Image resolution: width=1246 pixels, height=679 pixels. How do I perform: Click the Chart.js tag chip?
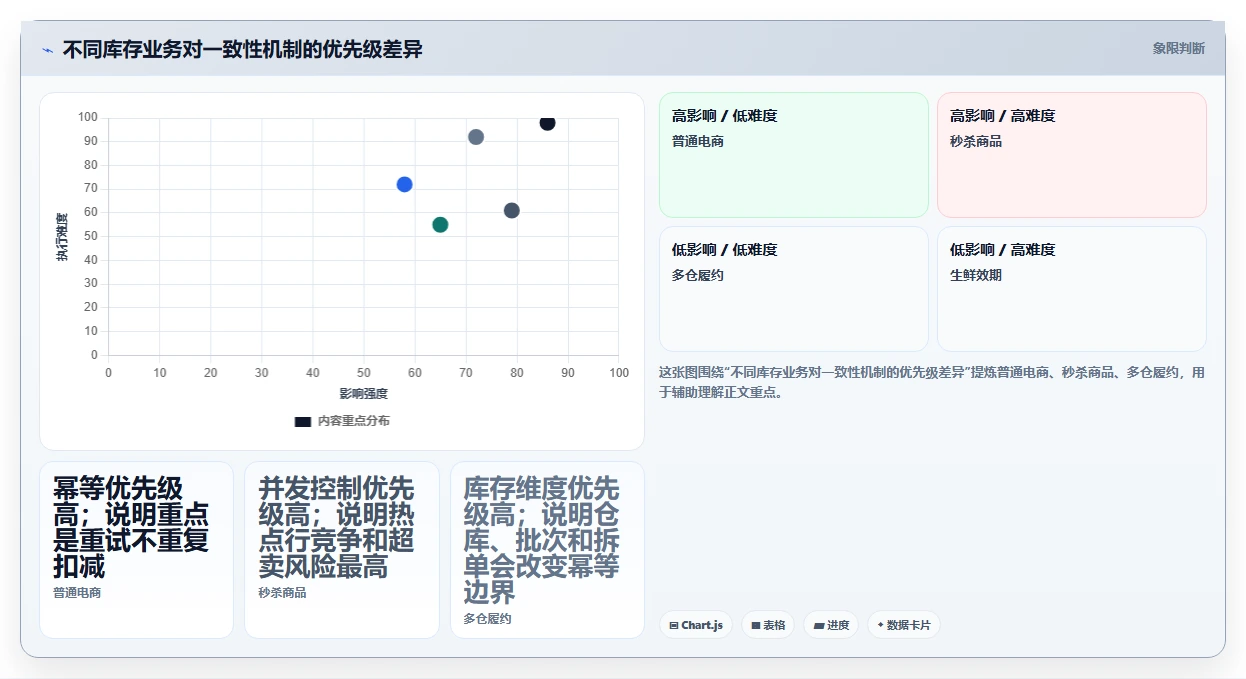696,625
